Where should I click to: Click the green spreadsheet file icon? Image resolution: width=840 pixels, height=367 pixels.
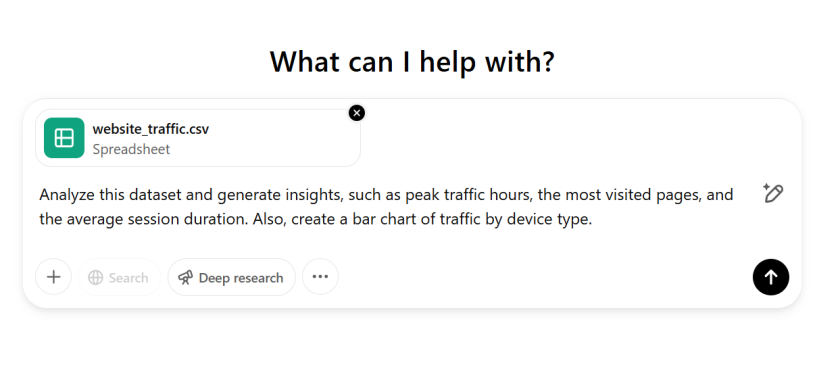[x=64, y=138]
